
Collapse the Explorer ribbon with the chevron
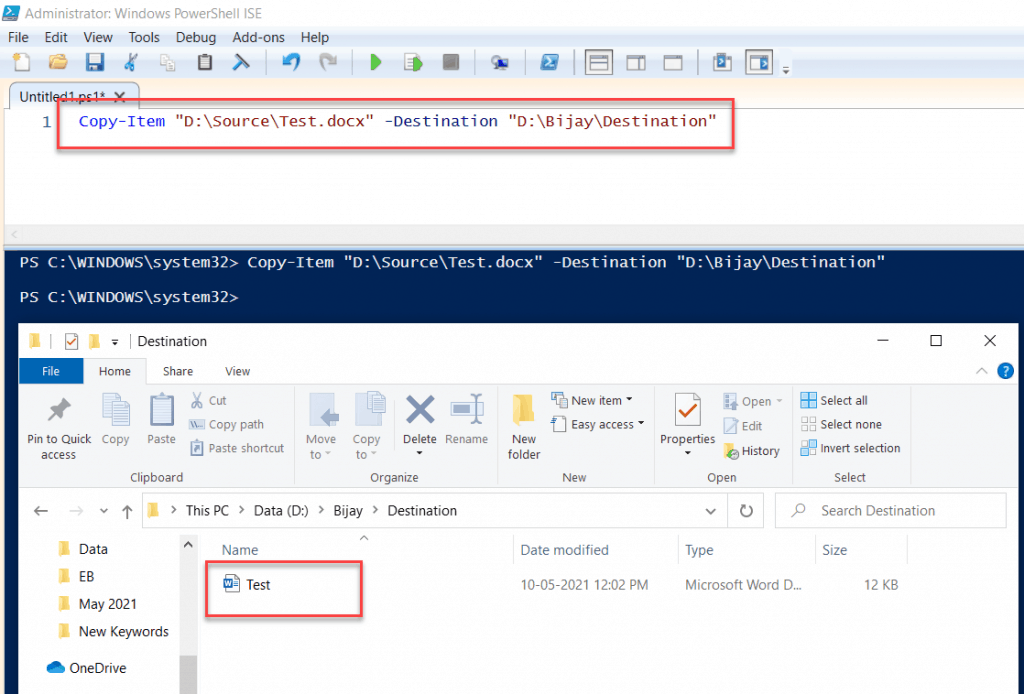(x=982, y=371)
